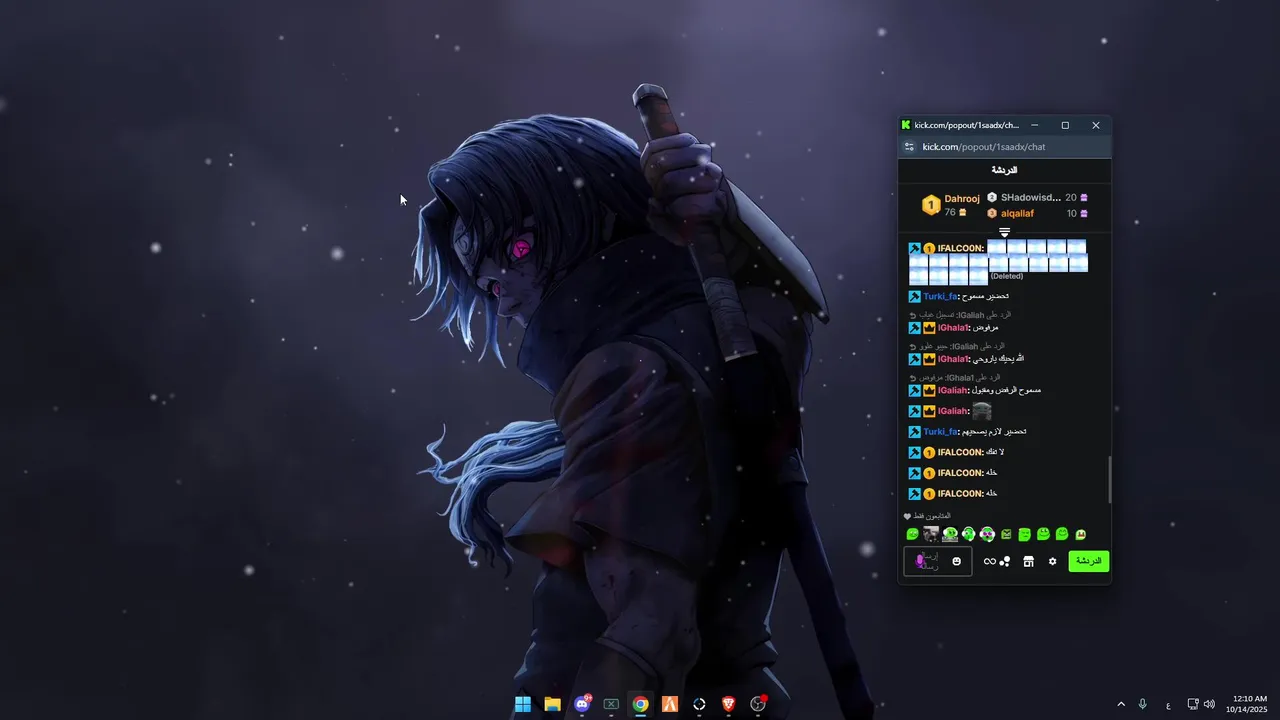The width and height of the screenshot is (1280, 720).
Task: Click the "الله يحيك ياروحي" message text
Action: (999, 359)
